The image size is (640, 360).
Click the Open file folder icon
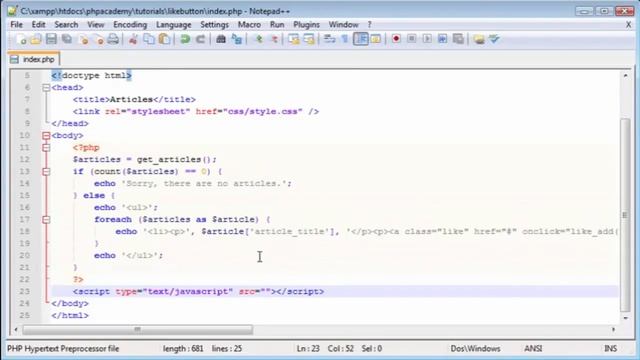[x=36, y=39]
